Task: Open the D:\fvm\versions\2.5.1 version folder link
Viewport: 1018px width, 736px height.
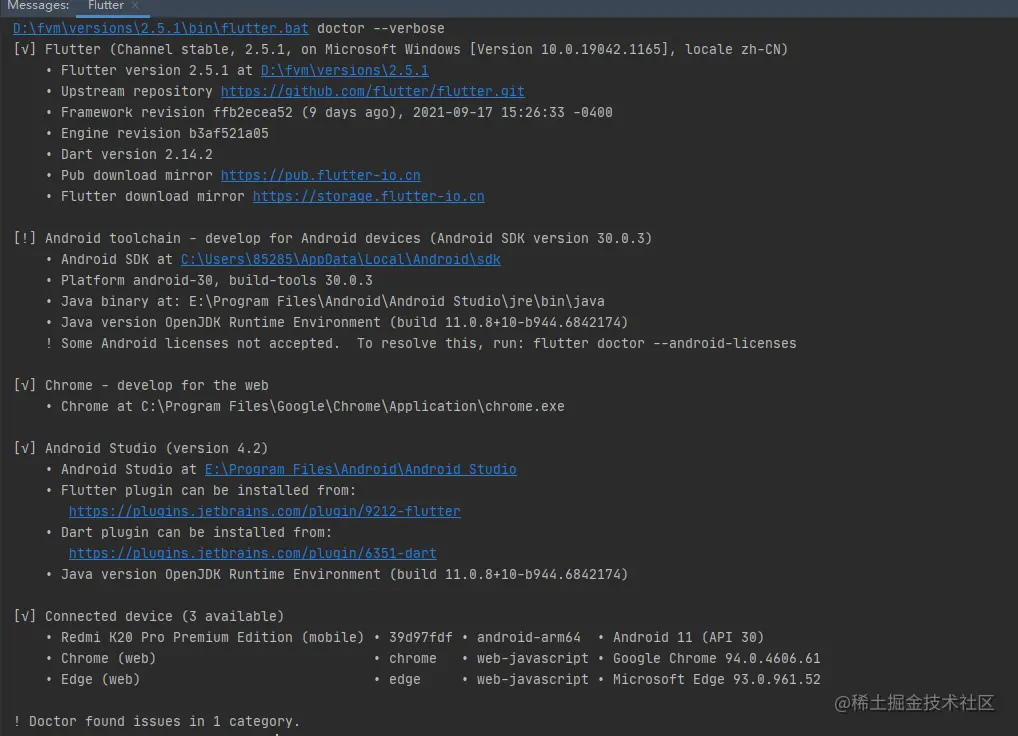Action: 345,70
